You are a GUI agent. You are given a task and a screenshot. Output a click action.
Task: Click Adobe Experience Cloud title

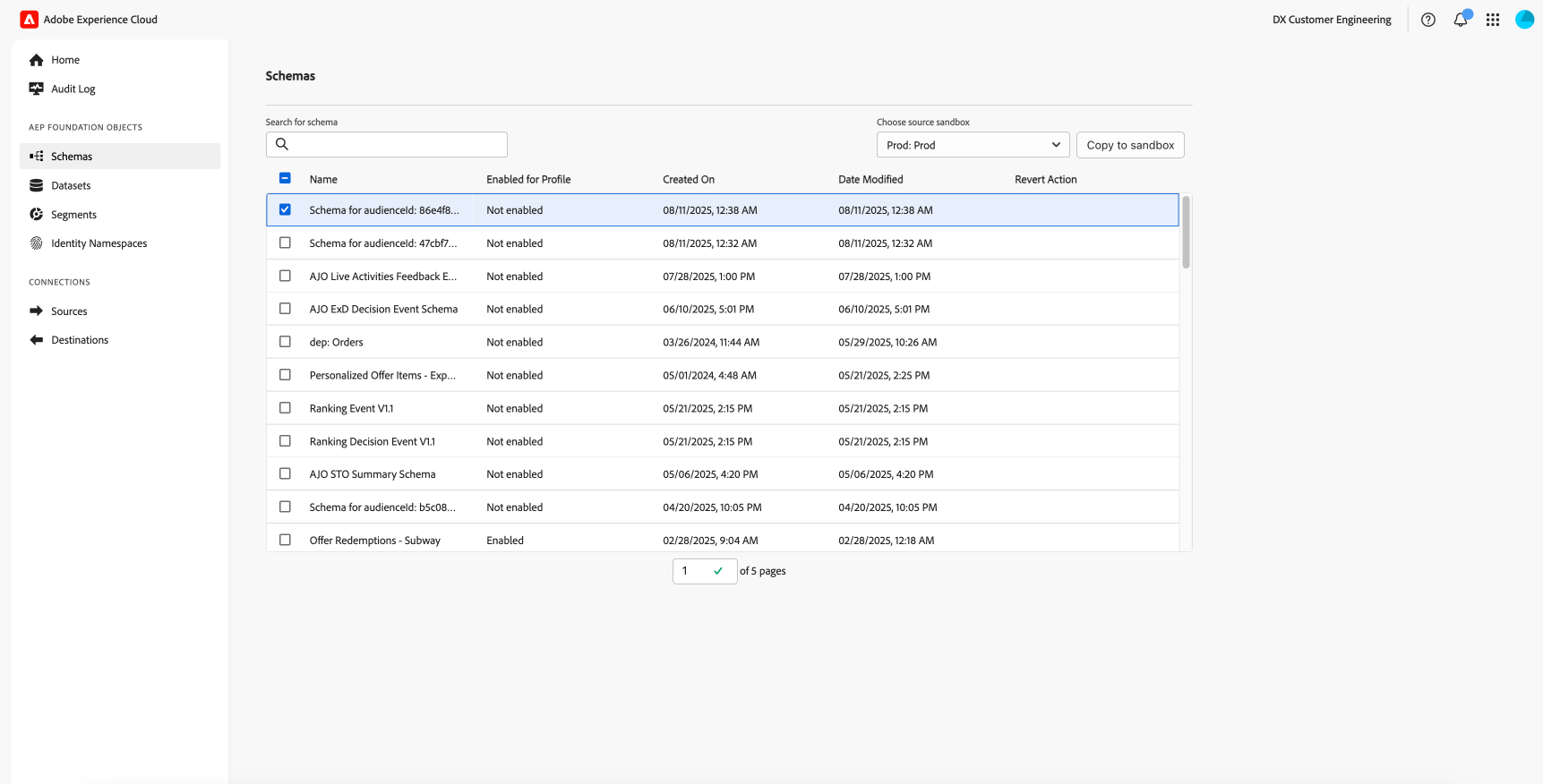[100, 20]
